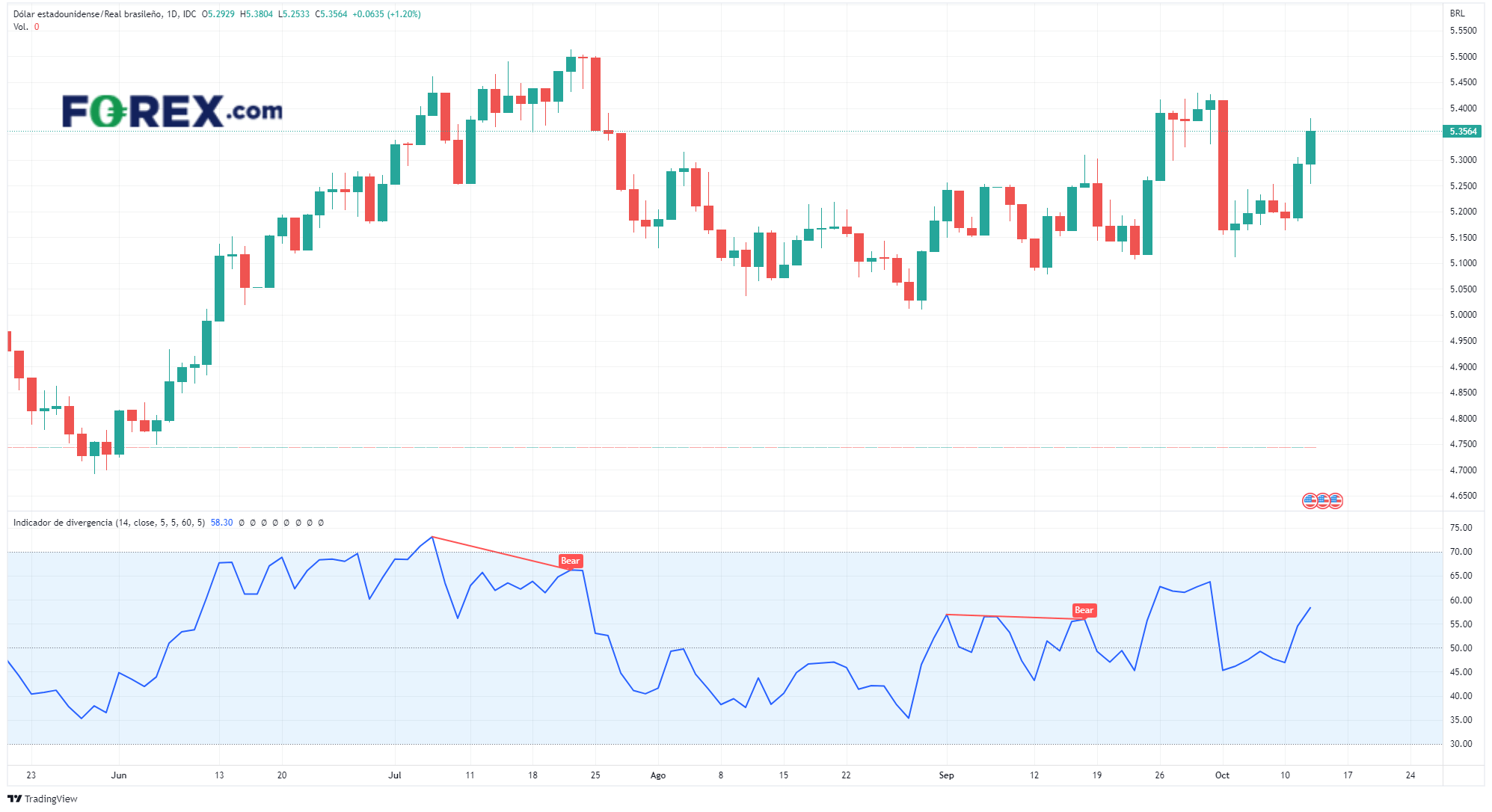
Task: Click the close value C5.3564 in header
Action: pyautogui.click(x=331, y=14)
